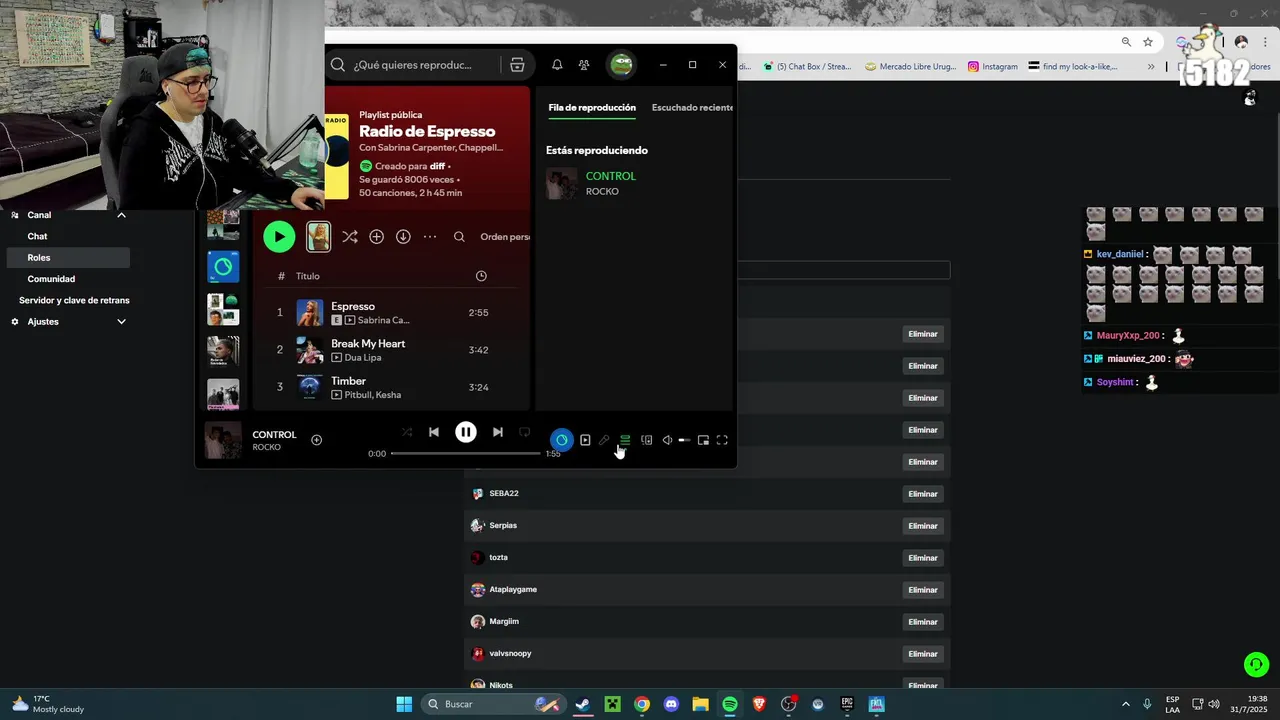
Task: Open connect to a device icon
Action: (x=646, y=440)
